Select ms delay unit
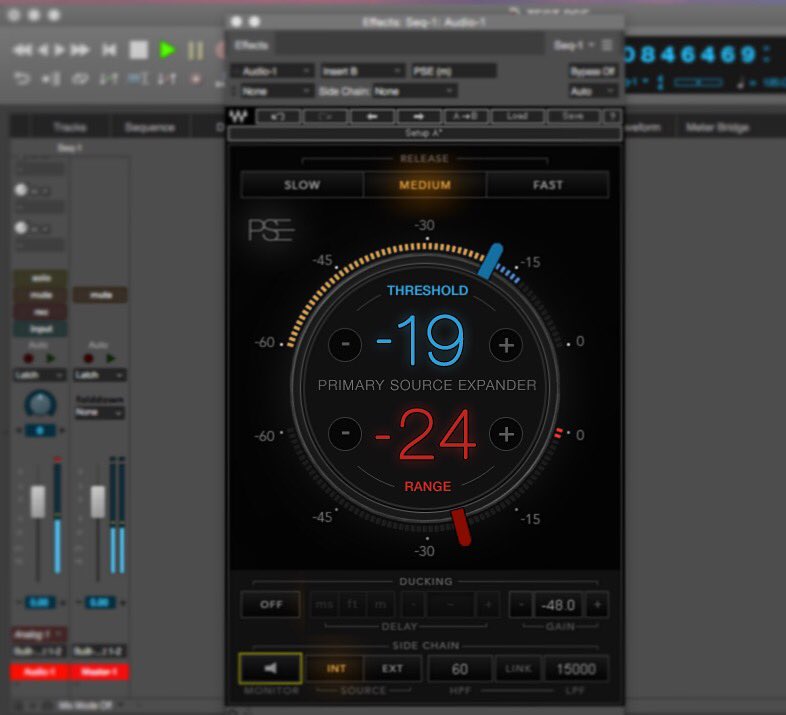This screenshot has width=786, height=715. coord(324,604)
